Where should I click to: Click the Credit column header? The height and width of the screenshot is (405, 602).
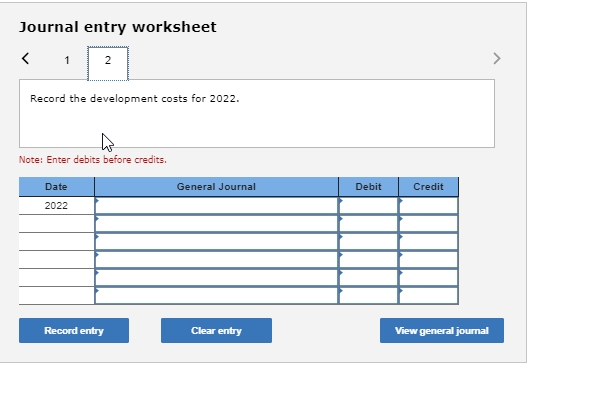pos(428,187)
